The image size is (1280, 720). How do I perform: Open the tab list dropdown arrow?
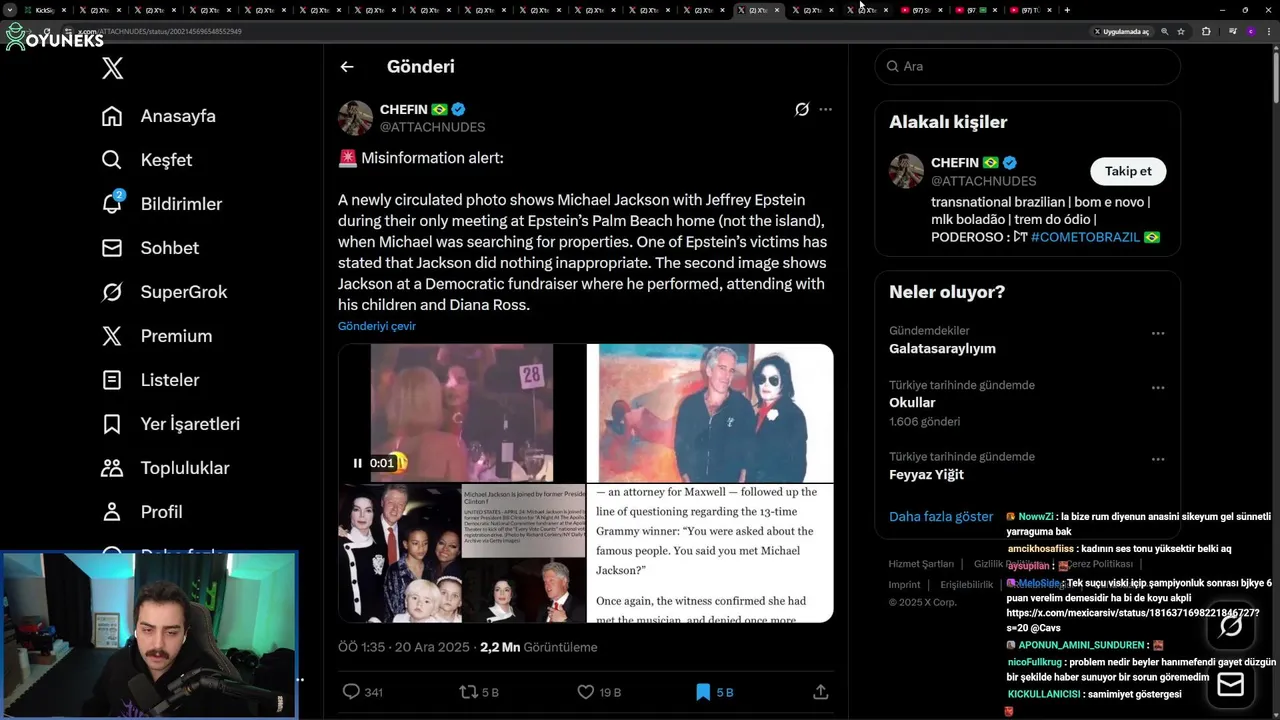(x=10, y=10)
